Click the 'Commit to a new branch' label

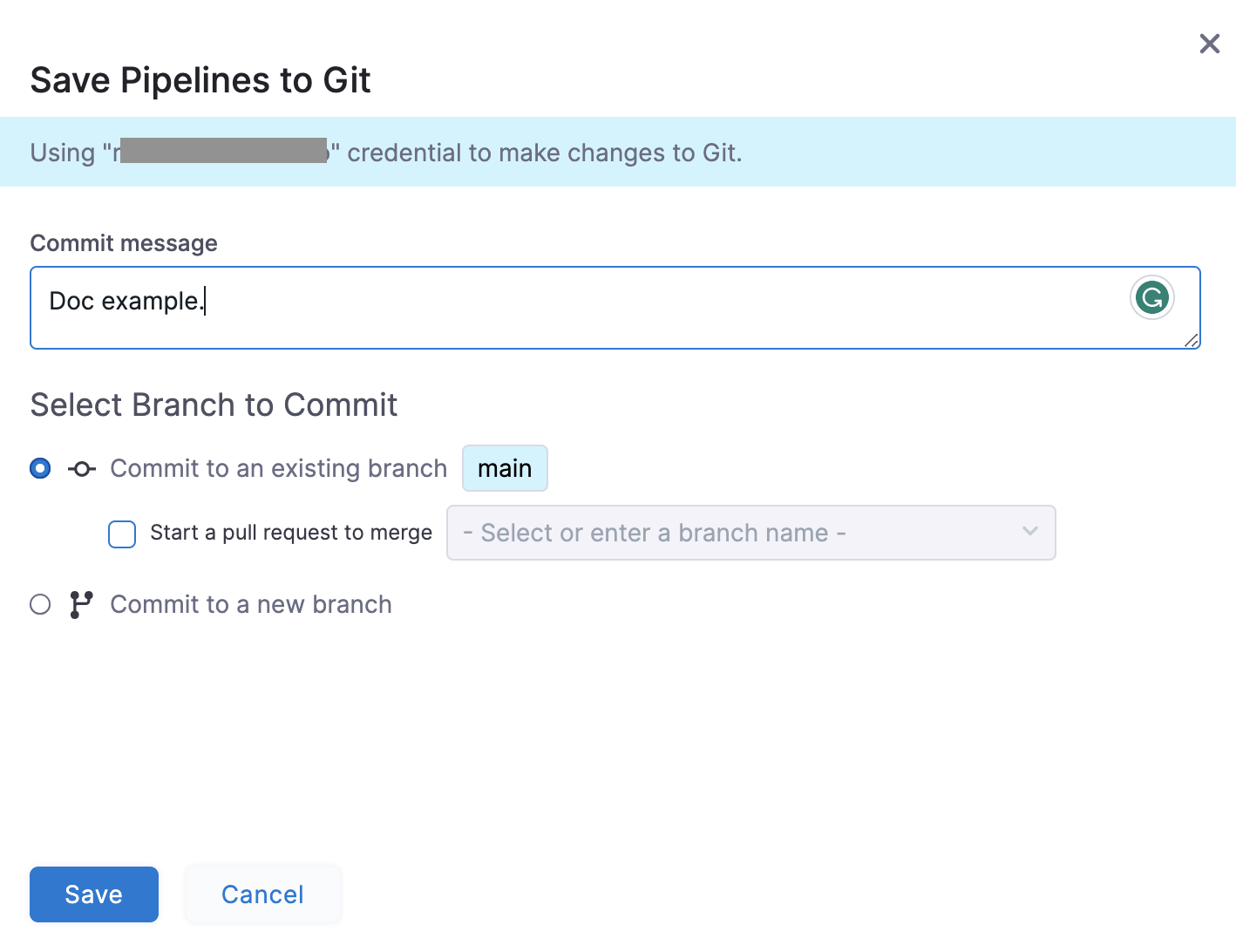pos(251,604)
